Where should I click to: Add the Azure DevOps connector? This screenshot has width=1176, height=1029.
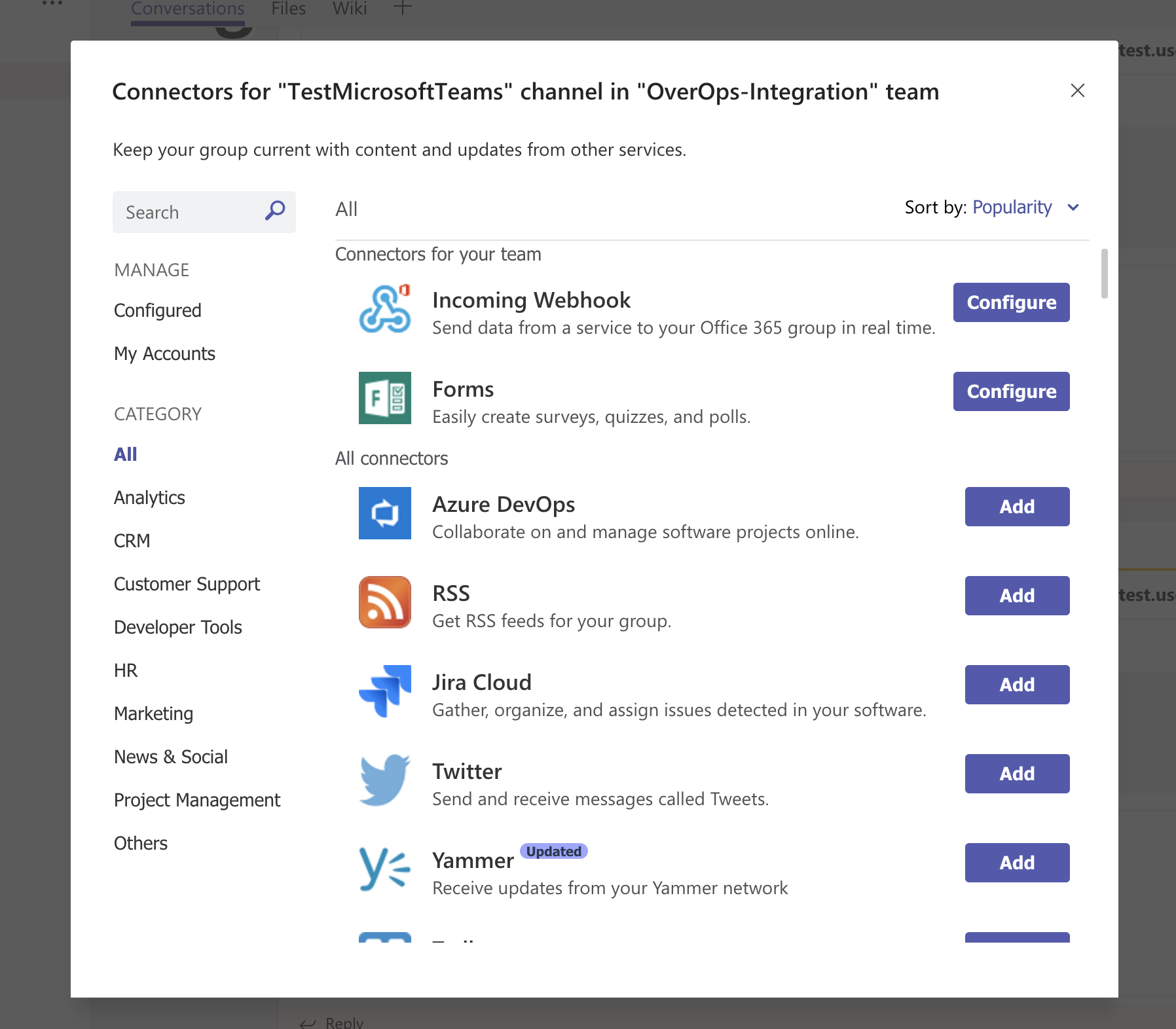click(x=1018, y=507)
